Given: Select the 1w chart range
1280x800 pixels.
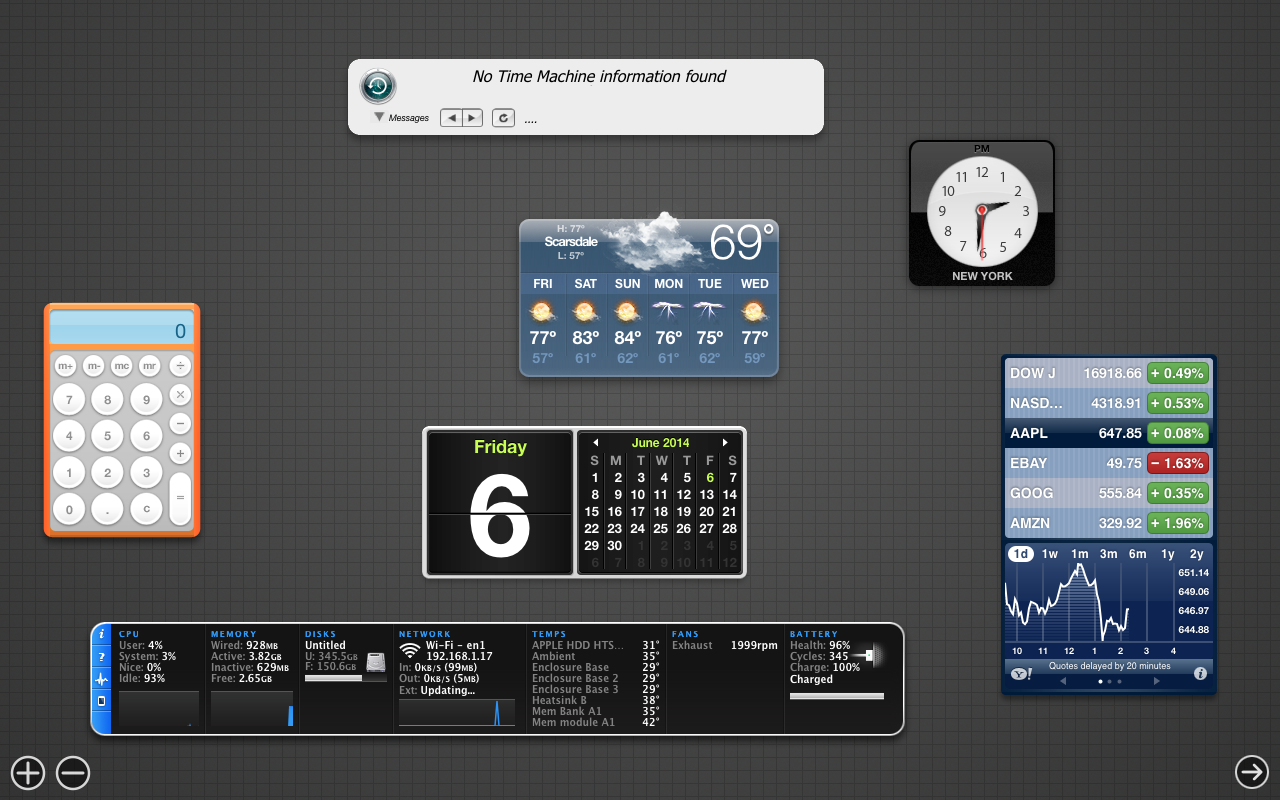Looking at the screenshot, I should [1050, 554].
